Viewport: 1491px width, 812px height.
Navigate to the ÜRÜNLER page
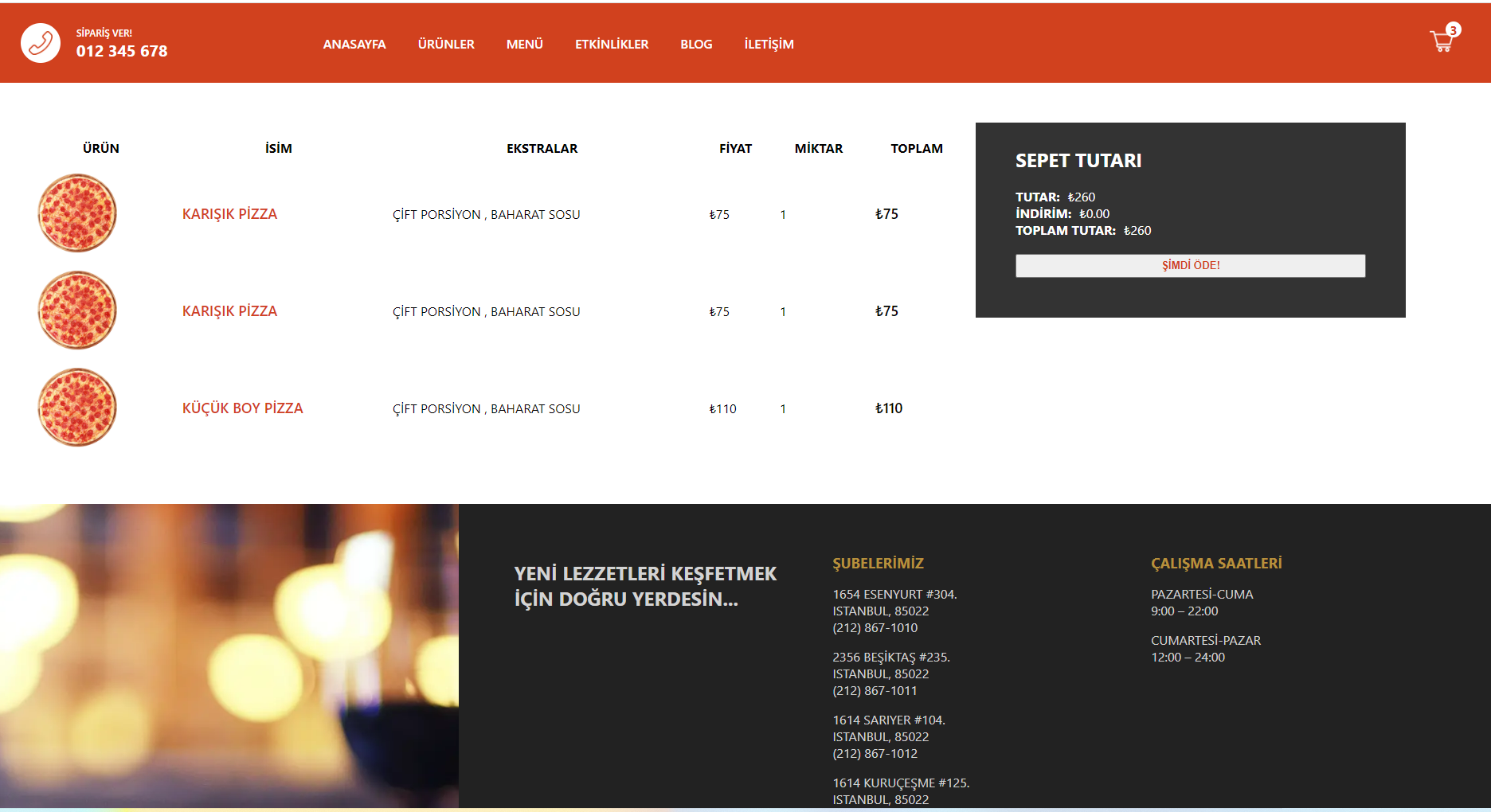pyautogui.click(x=446, y=45)
